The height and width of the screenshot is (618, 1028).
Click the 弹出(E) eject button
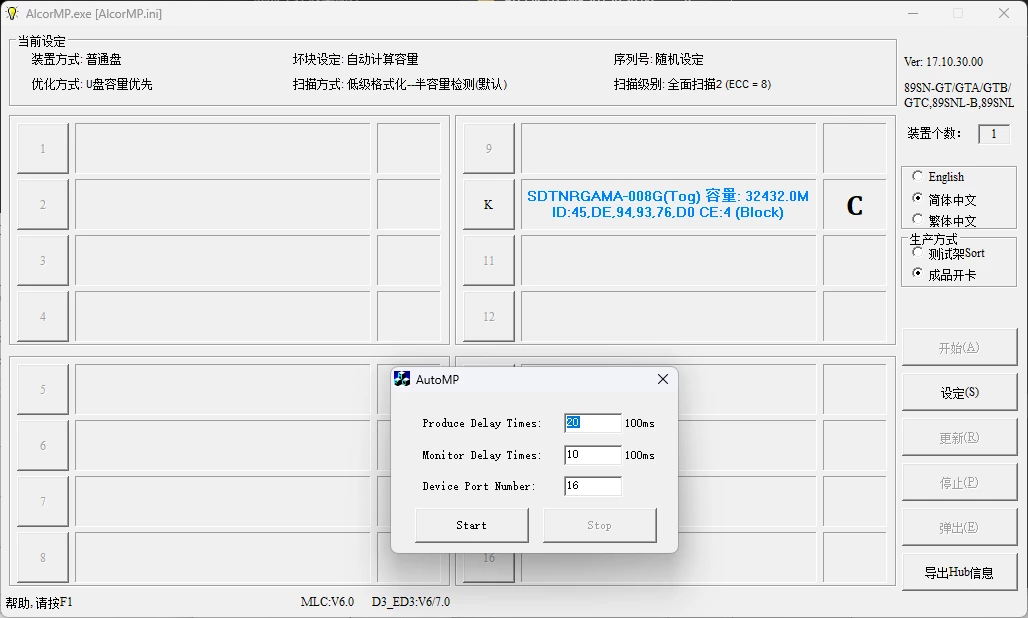click(x=958, y=526)
